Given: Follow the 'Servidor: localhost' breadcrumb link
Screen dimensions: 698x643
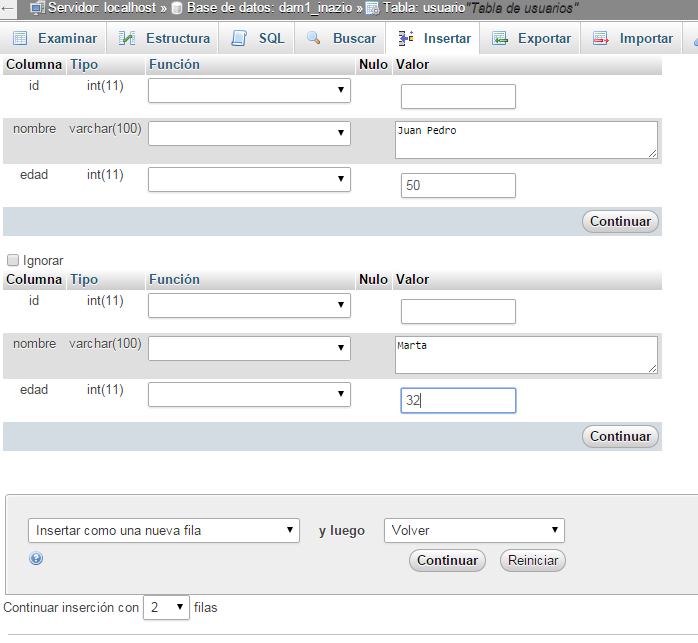Looking at the screenshot, I should pos(102,8).
